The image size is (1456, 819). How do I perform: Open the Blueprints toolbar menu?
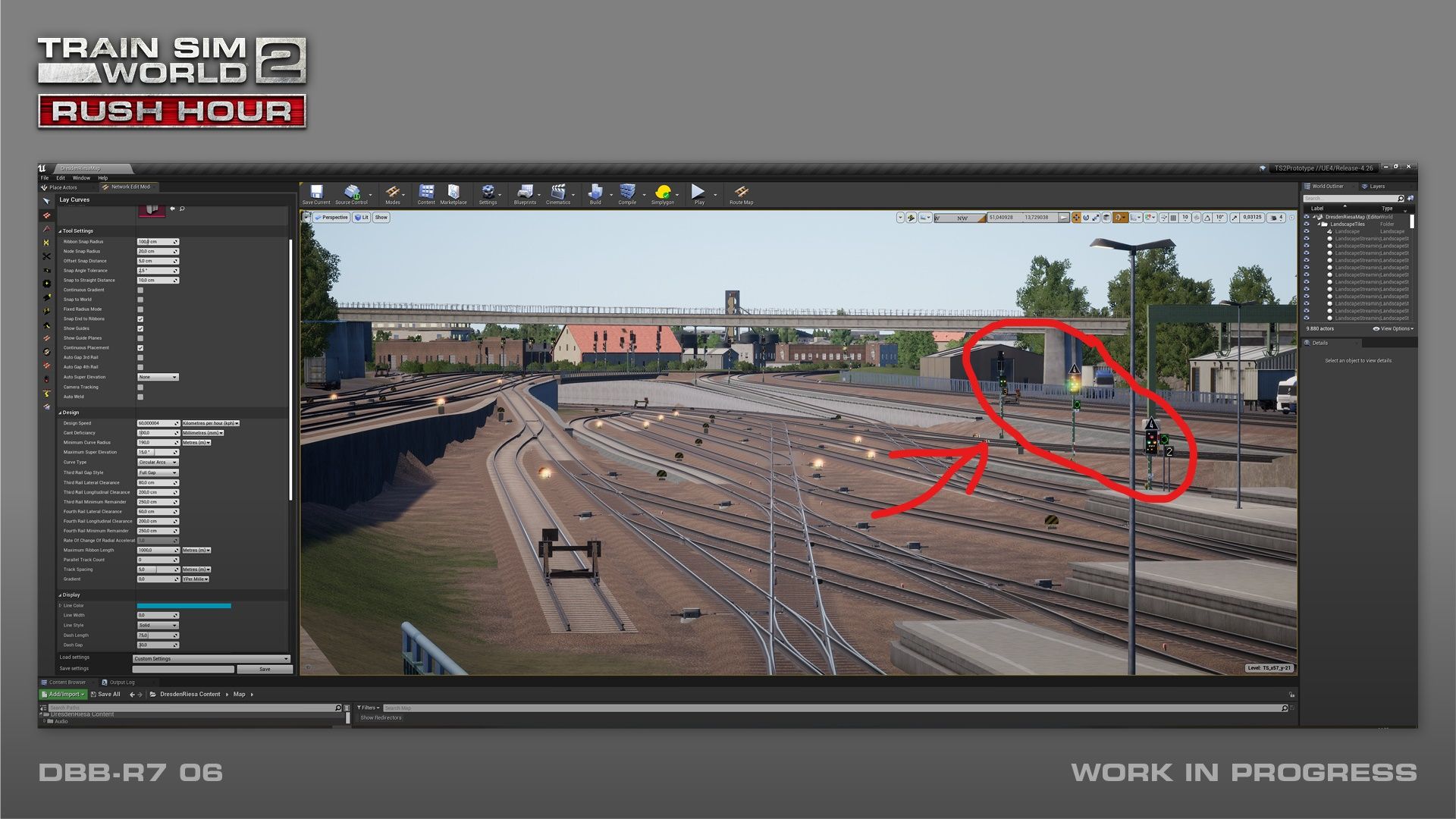click(x=524, y=193)
